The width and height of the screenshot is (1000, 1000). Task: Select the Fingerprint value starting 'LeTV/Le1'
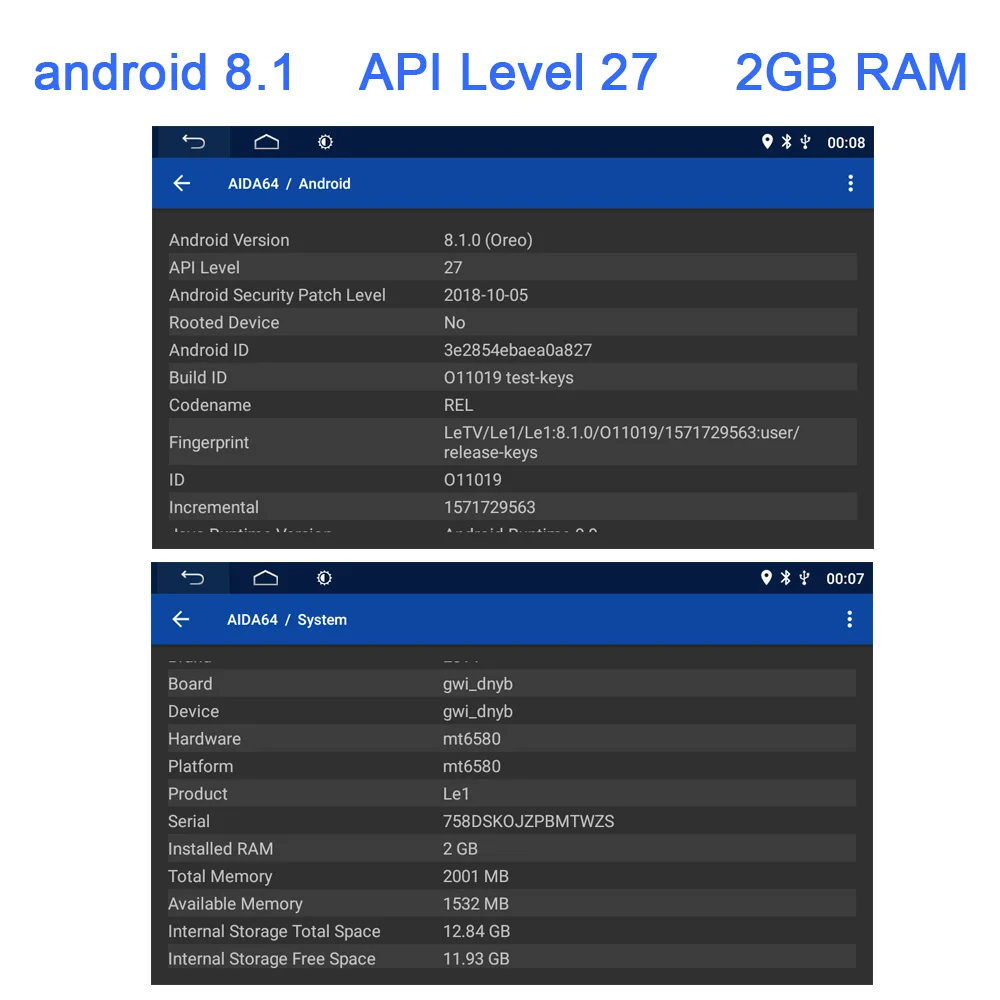click(x=621, y=443)
